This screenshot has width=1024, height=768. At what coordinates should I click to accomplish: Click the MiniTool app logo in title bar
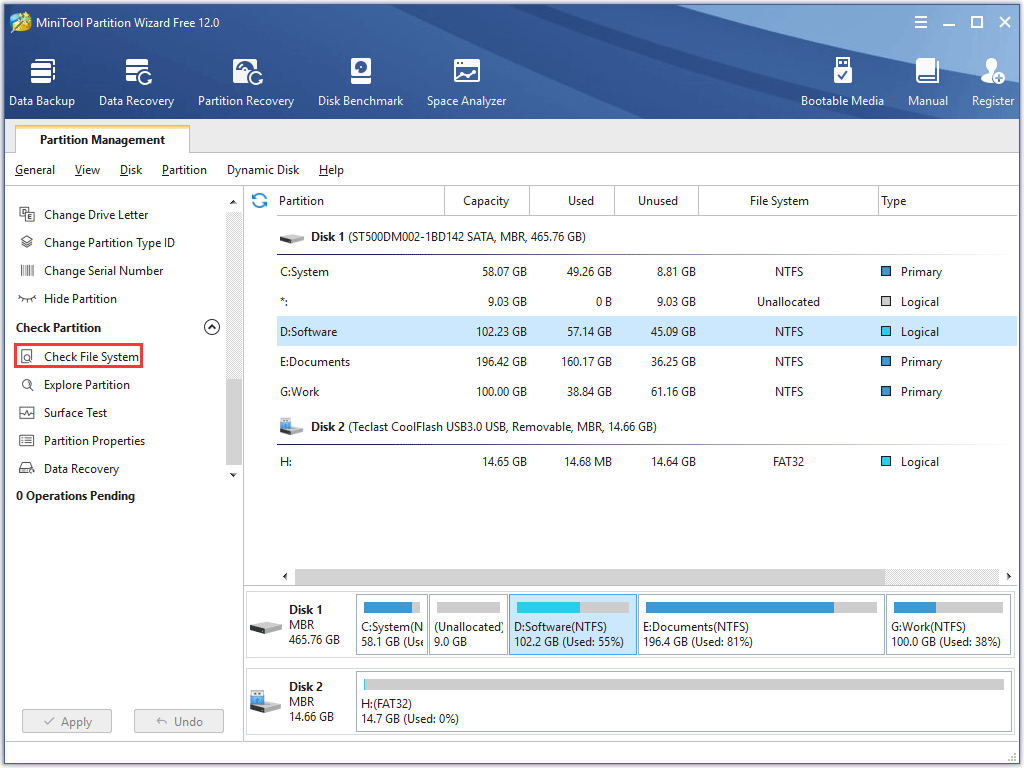pyautogui.click(x=20, y=22)
